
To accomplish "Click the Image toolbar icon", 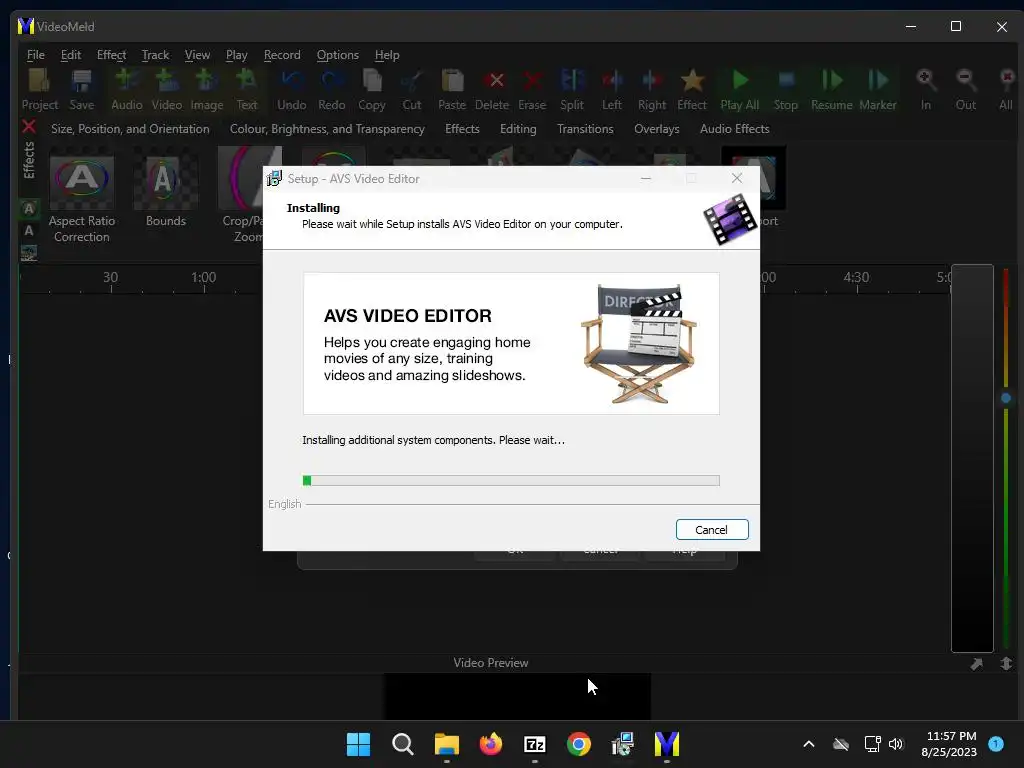I will [x=206, y=90].
